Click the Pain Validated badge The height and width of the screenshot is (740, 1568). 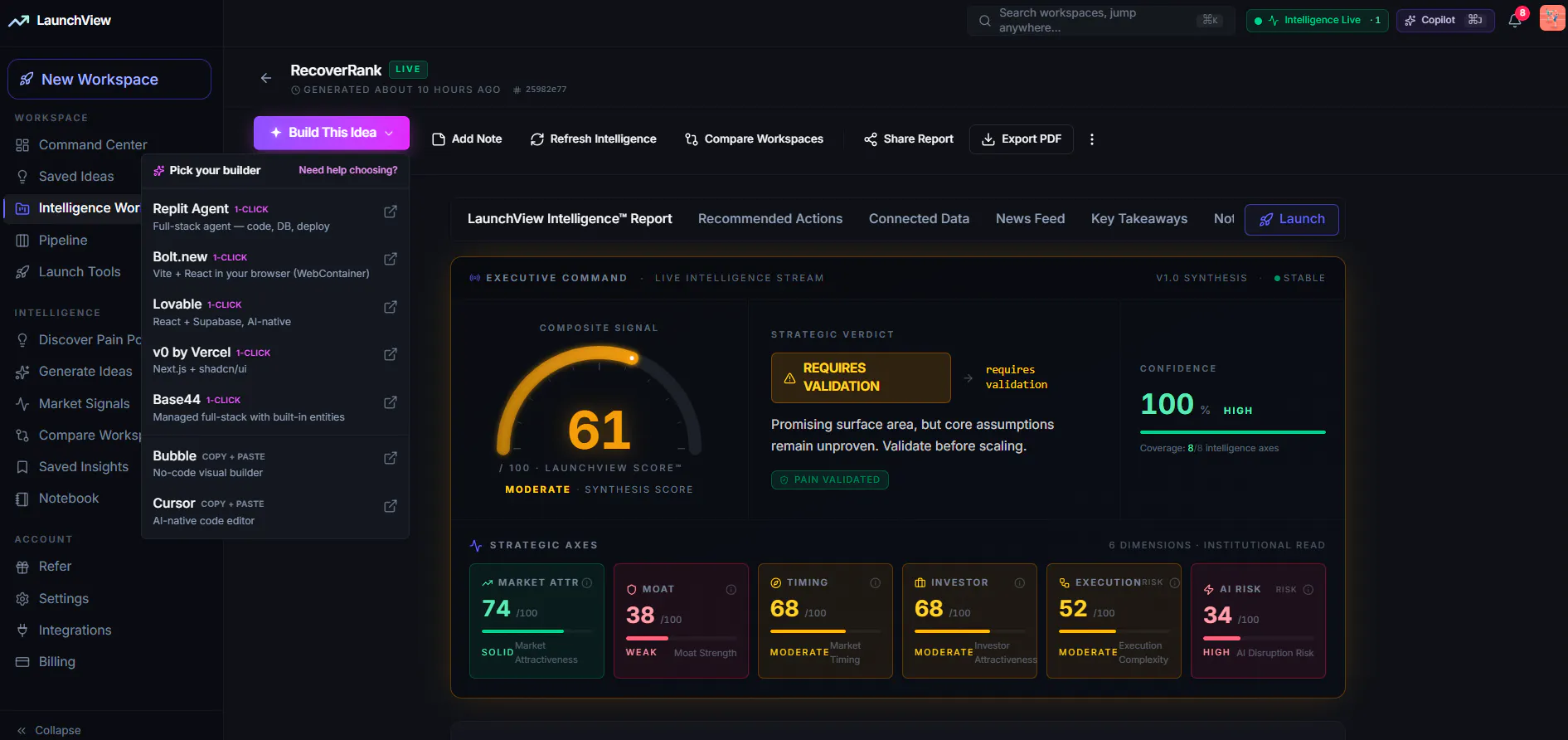(x=829, y=480)
